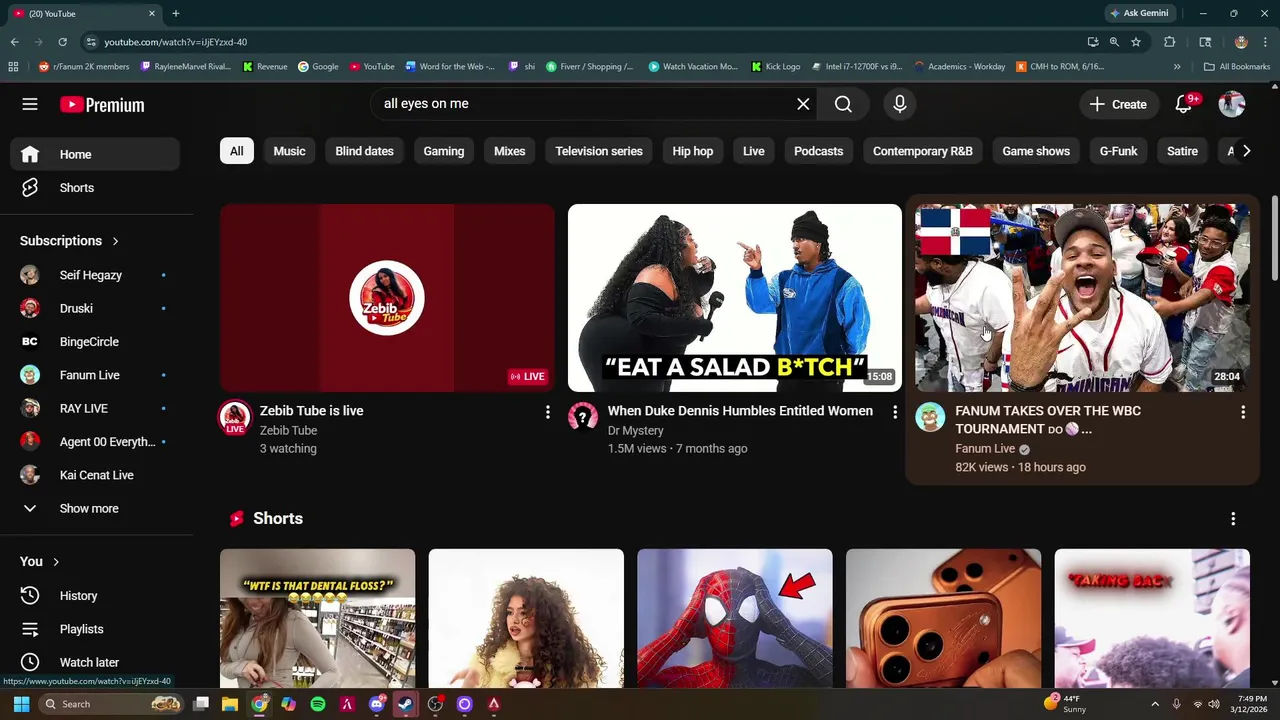
Task: Select the All filter chip
Action: click(x=237, y=151)
